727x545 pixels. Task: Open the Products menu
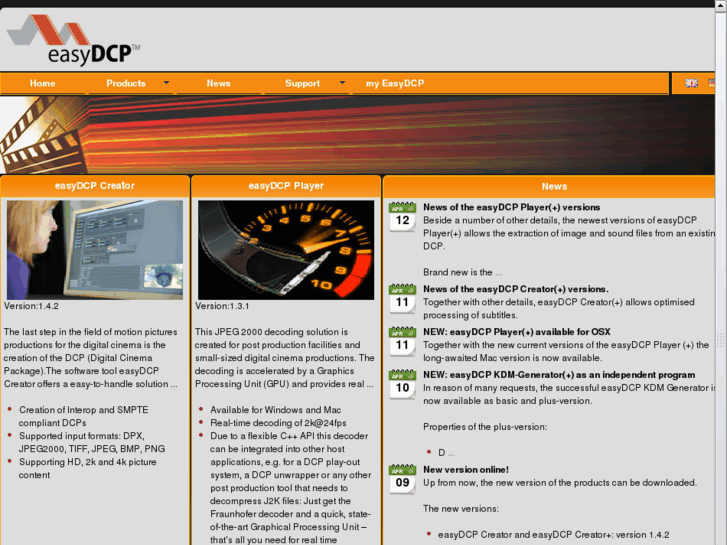coord(126,83)
